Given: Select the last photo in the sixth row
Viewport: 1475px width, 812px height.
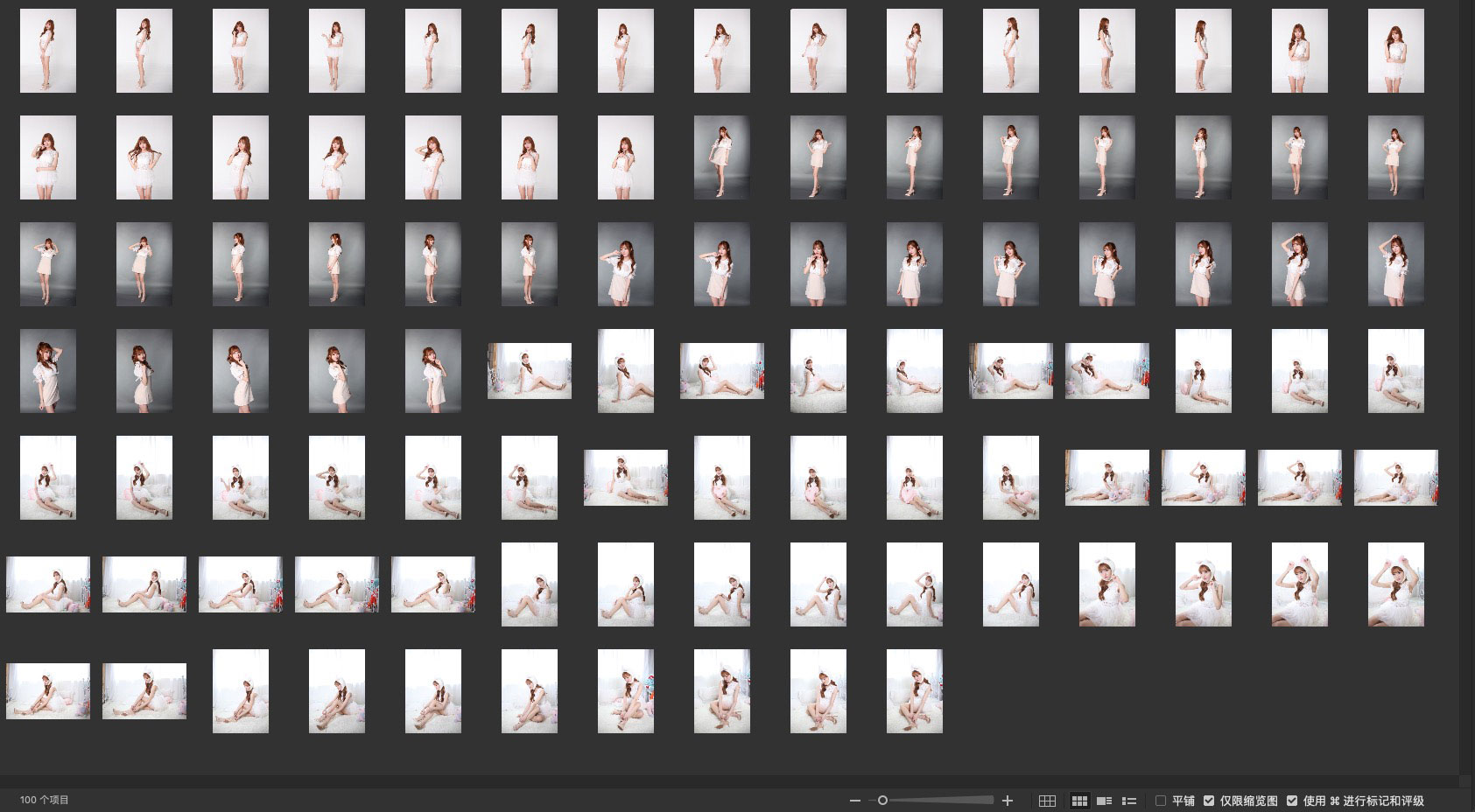Looking at the screenshot, I should point(1395,584).
